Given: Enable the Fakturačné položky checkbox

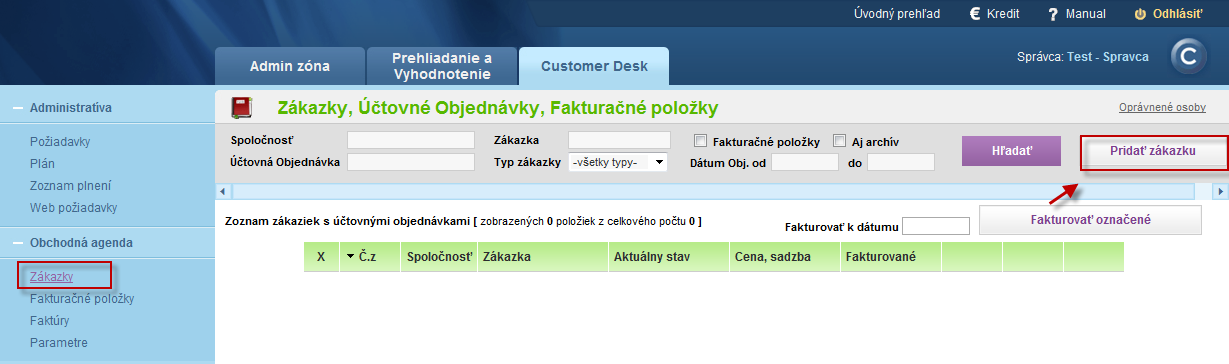Looking at the screenshot, I should click(700, 141).
